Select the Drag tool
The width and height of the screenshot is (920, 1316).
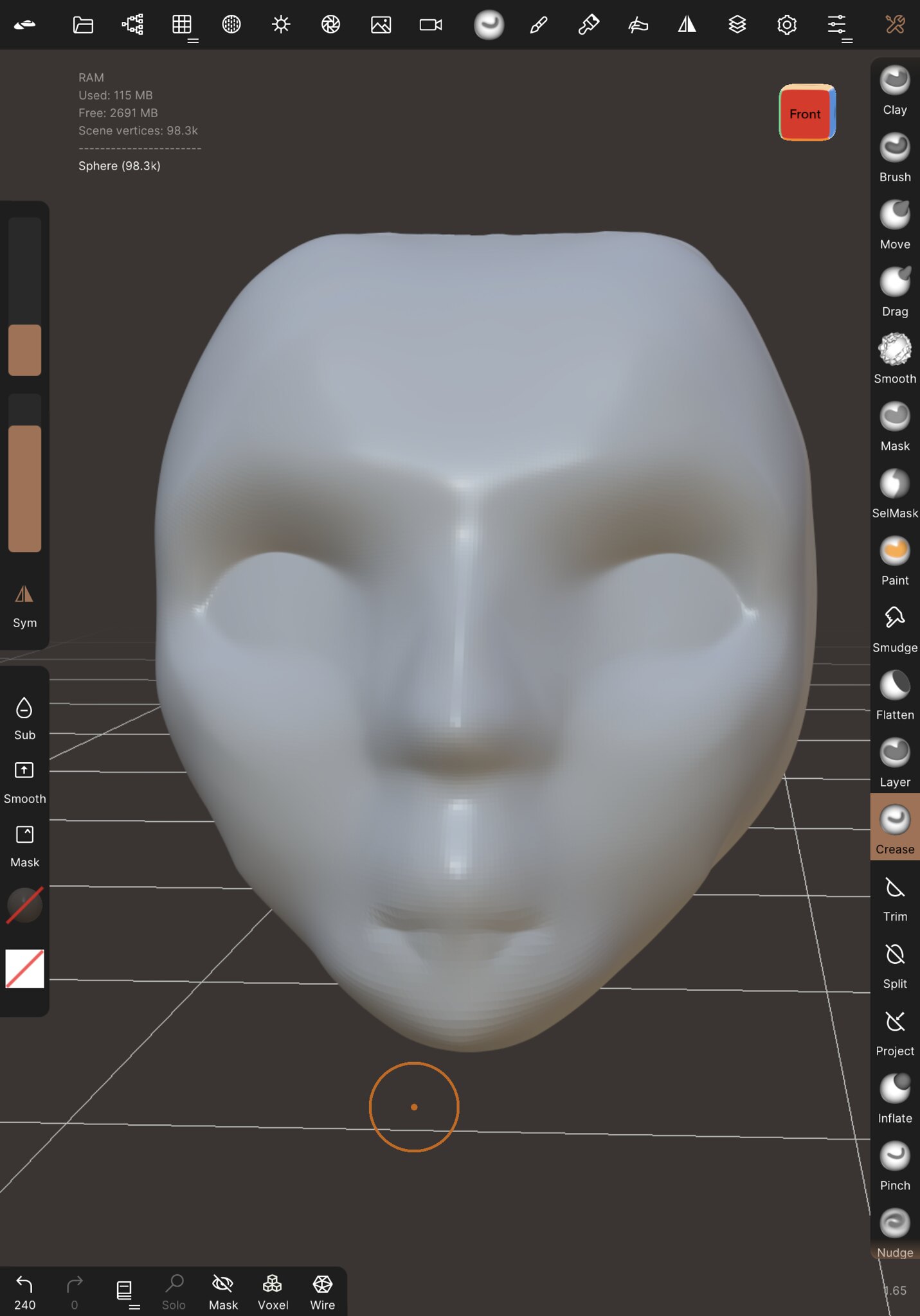click(x=894, y=292)
